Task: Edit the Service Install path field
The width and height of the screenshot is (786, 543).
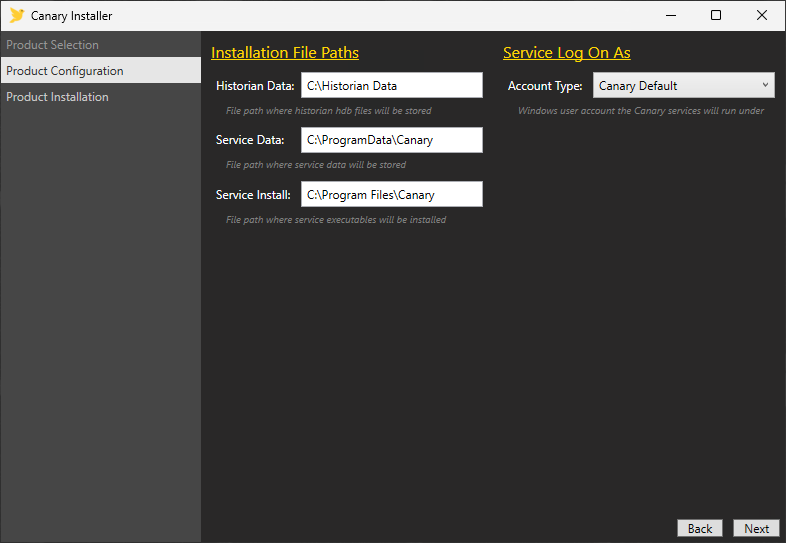Action: 391,195
